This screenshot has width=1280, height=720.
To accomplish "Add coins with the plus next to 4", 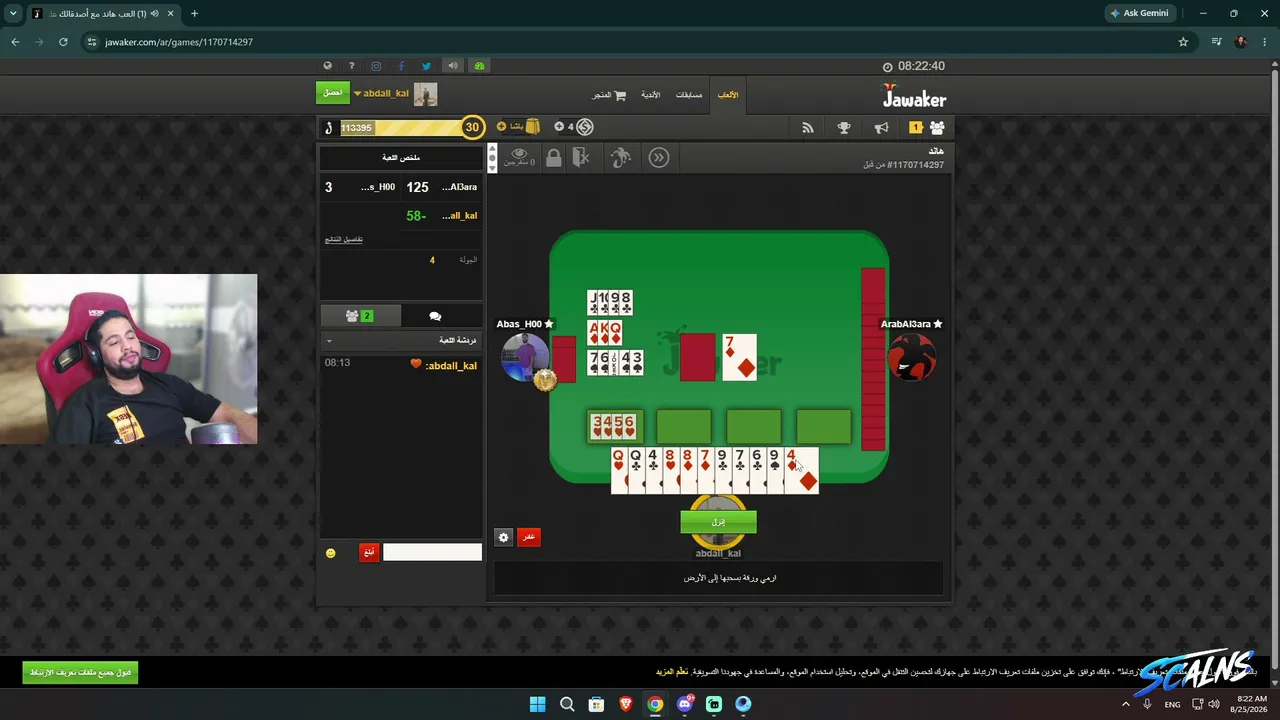I will [559, 127].
